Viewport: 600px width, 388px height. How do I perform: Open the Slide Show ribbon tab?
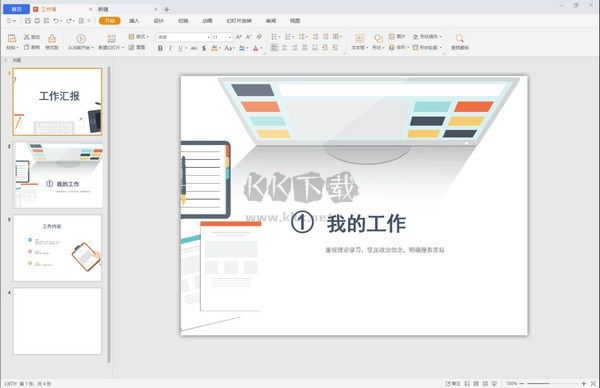click(x=239, y=21)
